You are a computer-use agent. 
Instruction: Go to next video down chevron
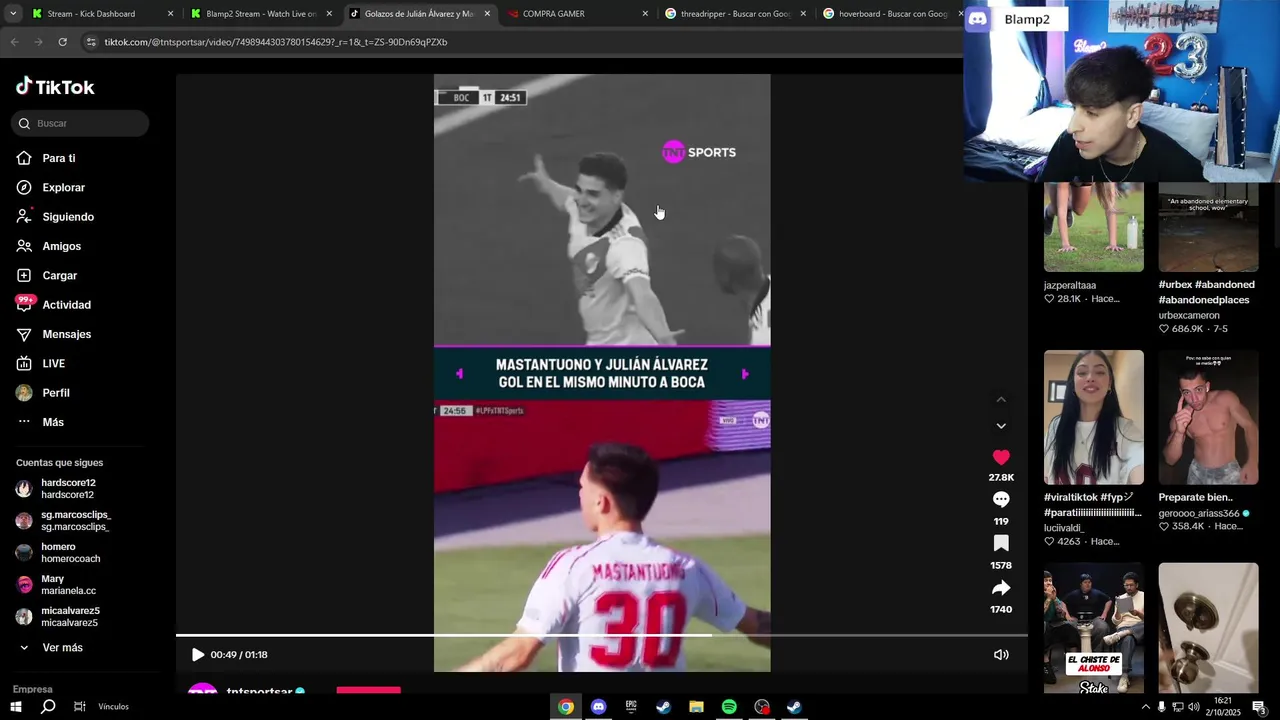pos(1001,426)
